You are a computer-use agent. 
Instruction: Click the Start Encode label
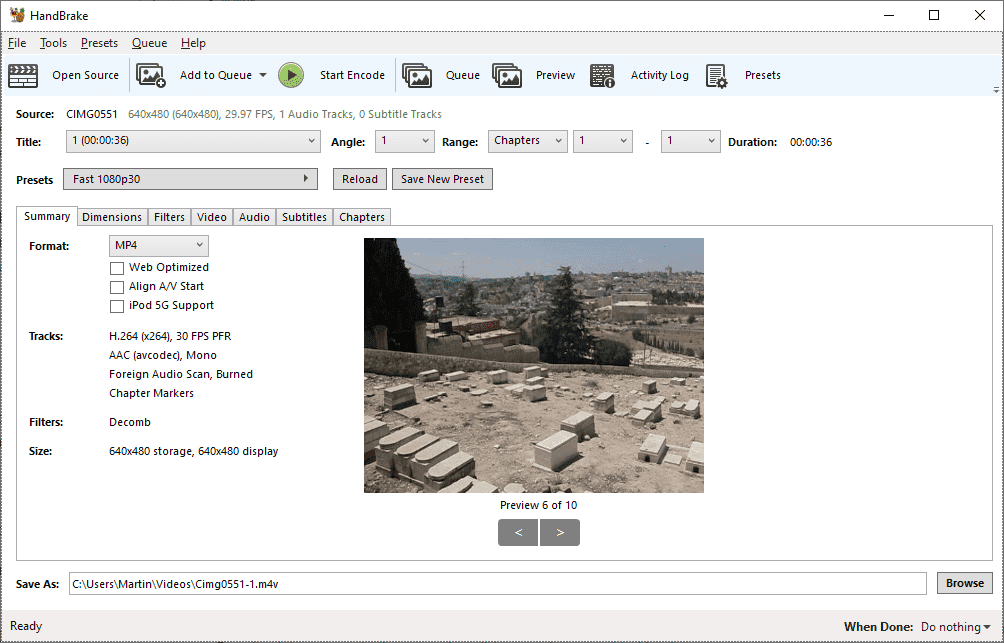tap(352, 76)
